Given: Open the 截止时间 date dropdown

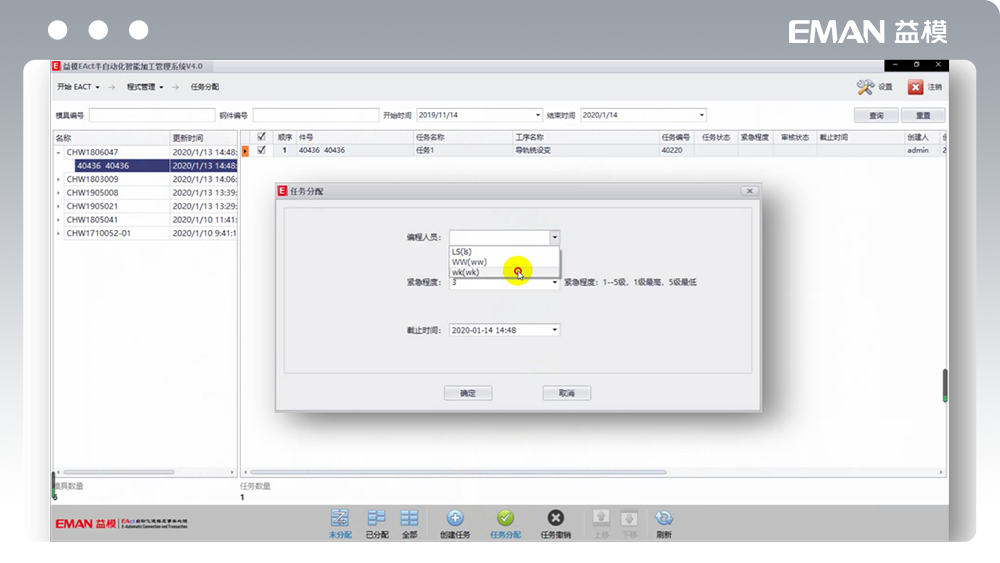Looking at the screenshot, I should [x=555, y=330].
